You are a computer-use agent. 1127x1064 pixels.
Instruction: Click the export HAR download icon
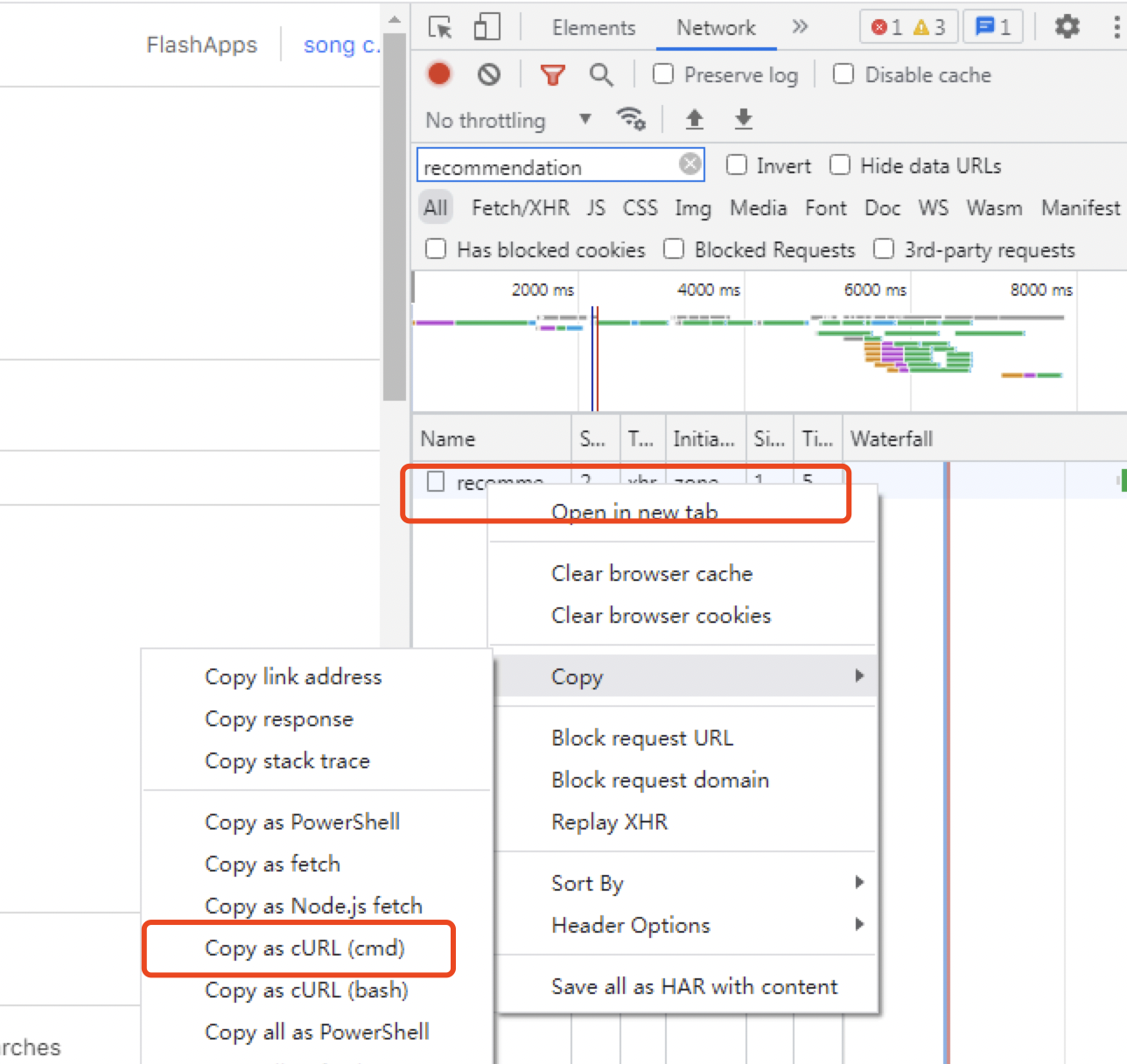(x=744, y=119)
